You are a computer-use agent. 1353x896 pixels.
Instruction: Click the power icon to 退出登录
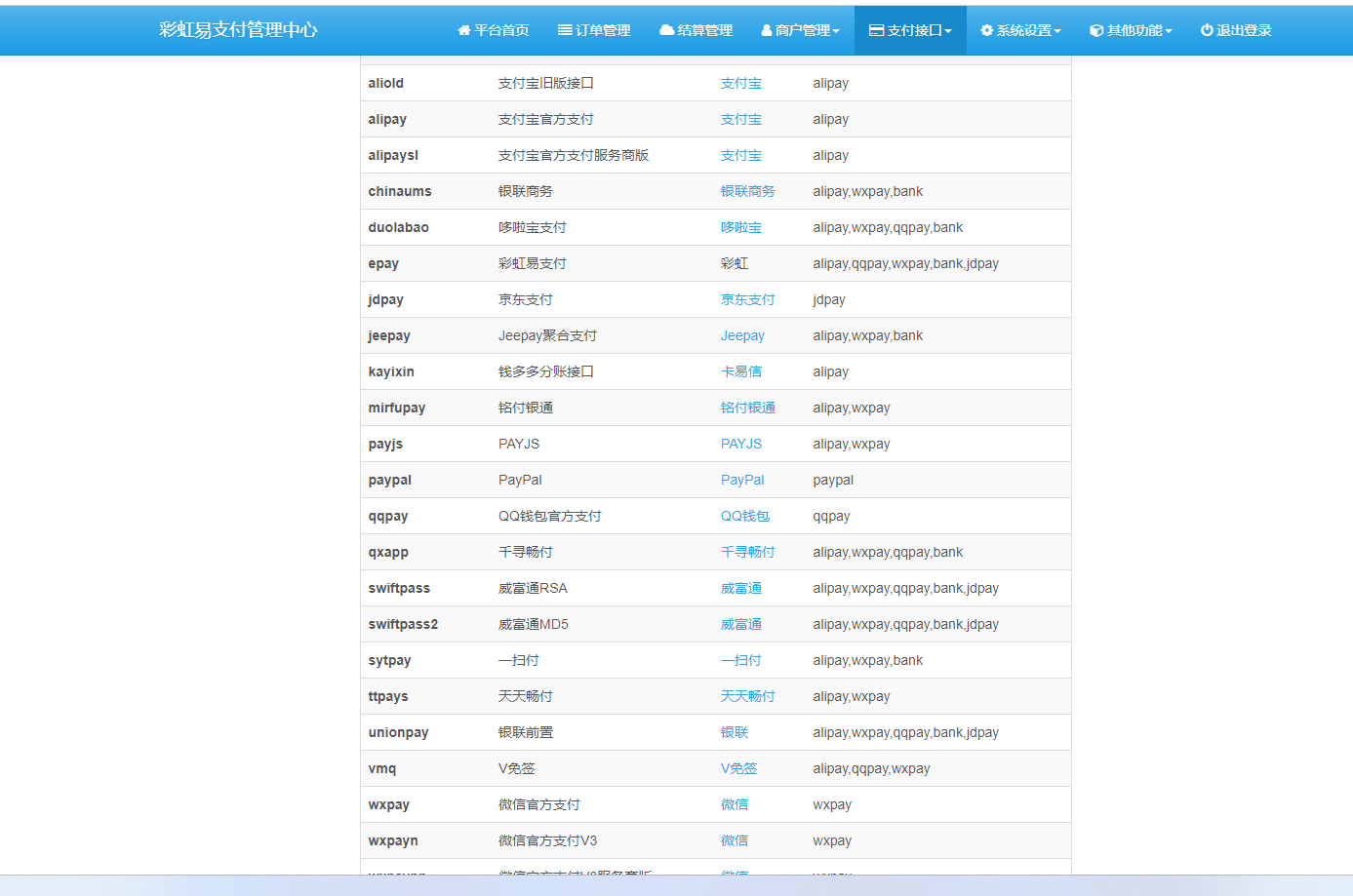1207,30
